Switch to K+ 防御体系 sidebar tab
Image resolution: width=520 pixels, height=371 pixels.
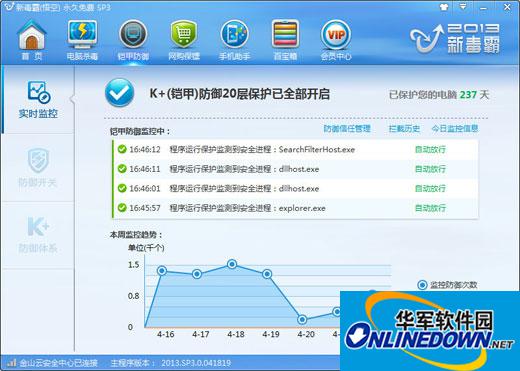click(x=38, y=234)
